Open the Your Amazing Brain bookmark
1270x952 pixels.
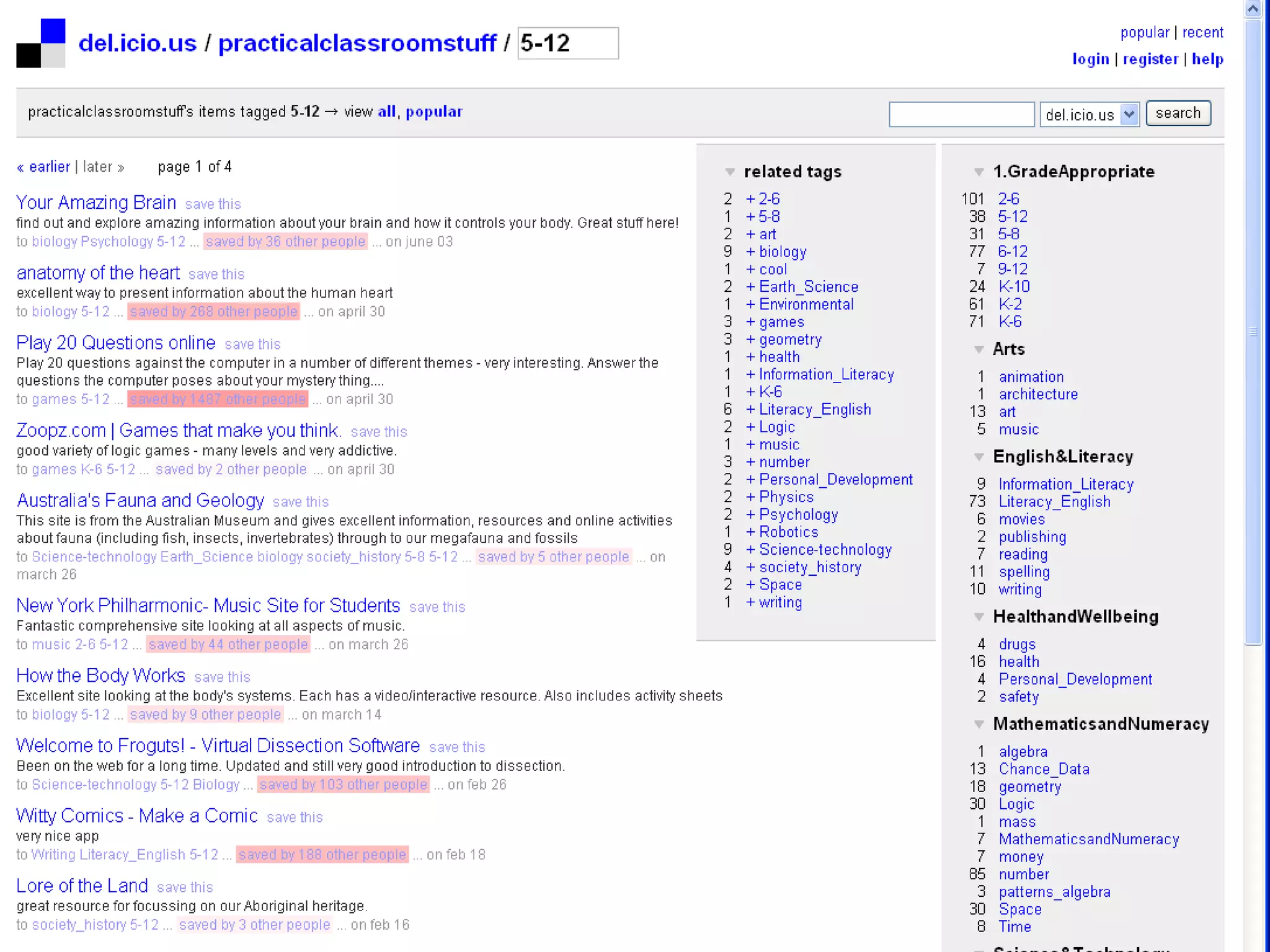[x=96, y=203]
